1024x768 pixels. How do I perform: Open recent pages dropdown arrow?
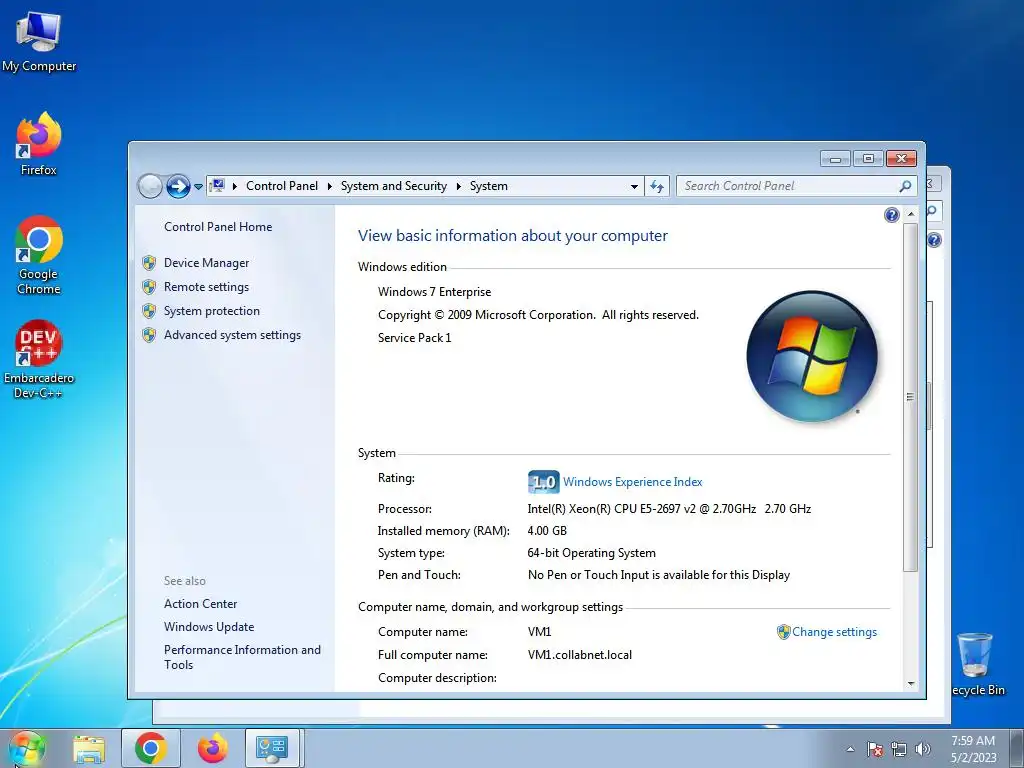(199, 187)
